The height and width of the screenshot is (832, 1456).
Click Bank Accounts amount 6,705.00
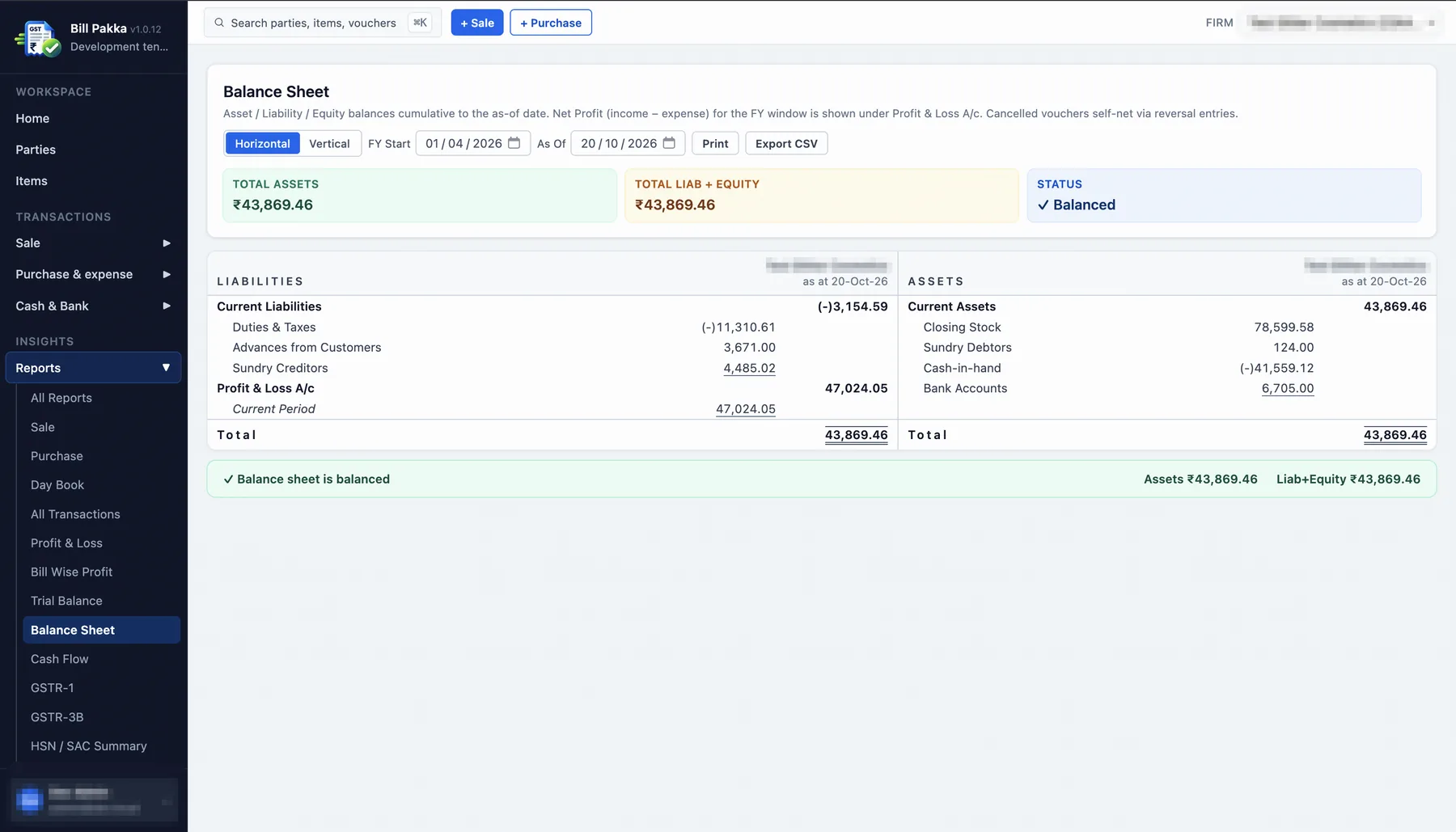[x=1288, y=388]
